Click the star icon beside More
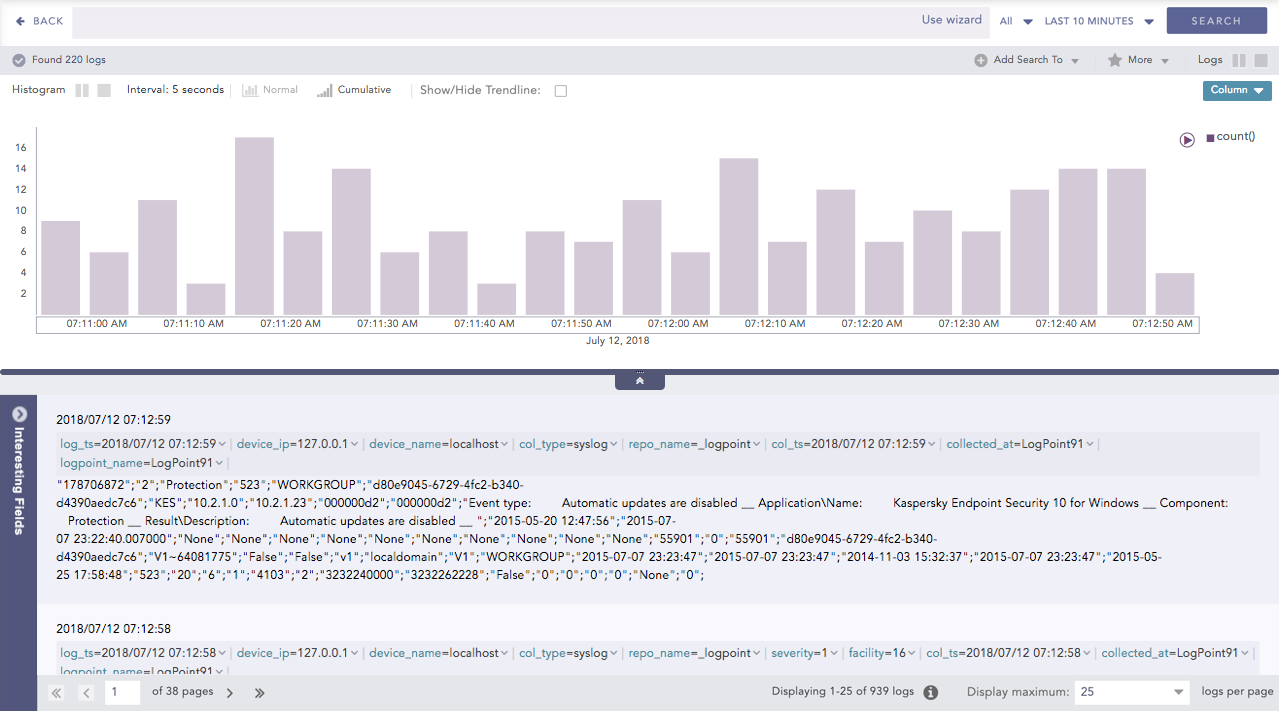This screenshot has width=1279, height=711. tap(1115, 60)
